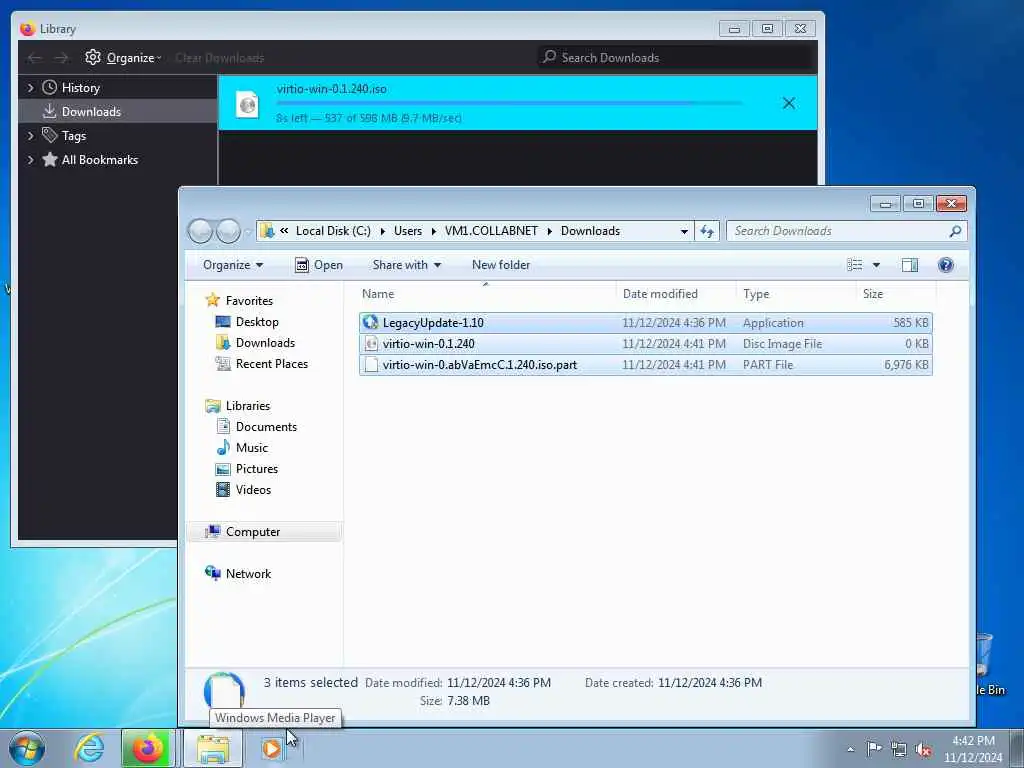The height and width of the screenshot is (768, 1024).
Task: Focus the Explorer Search Downloads box
Action: tap(846, 231)
